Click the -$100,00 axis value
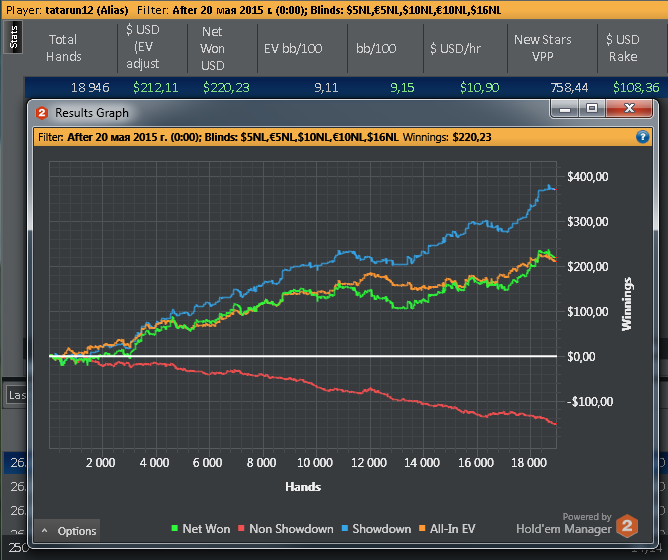The width and height of the screenshot is (668, 560). click(x=590, y=401)
